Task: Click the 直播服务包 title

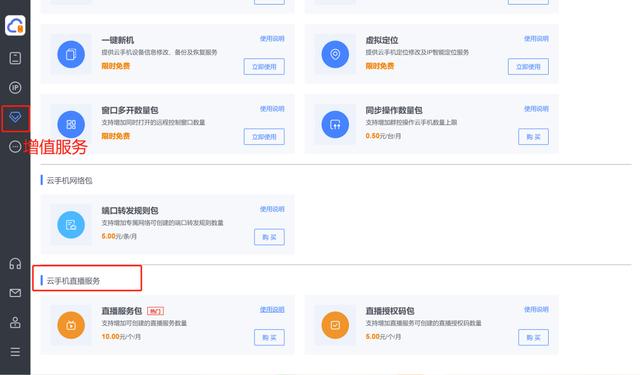Action: pyautogui.click(x=122, y=311)
